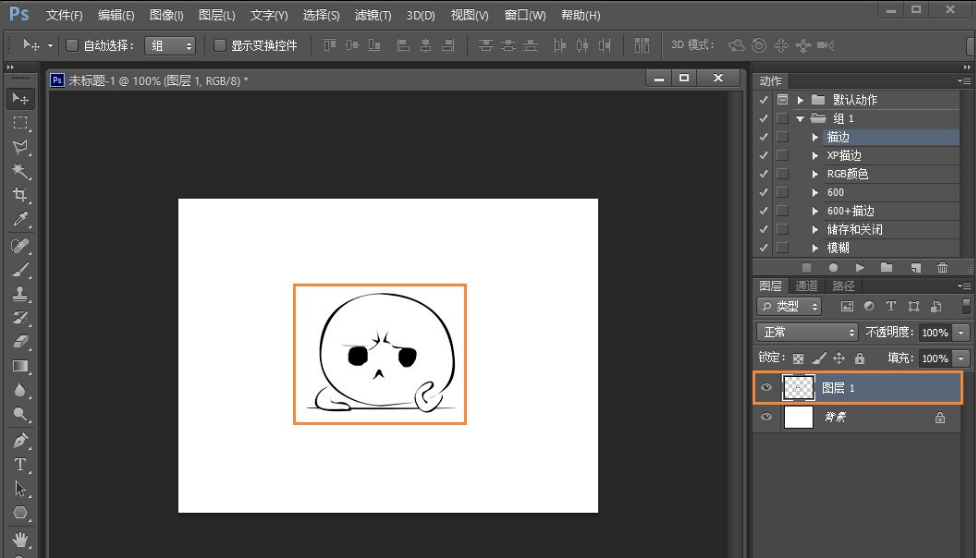Screen dimensions: 976x558
Task: Click the lock transparent pixels icon
Action: click(798, 358)
